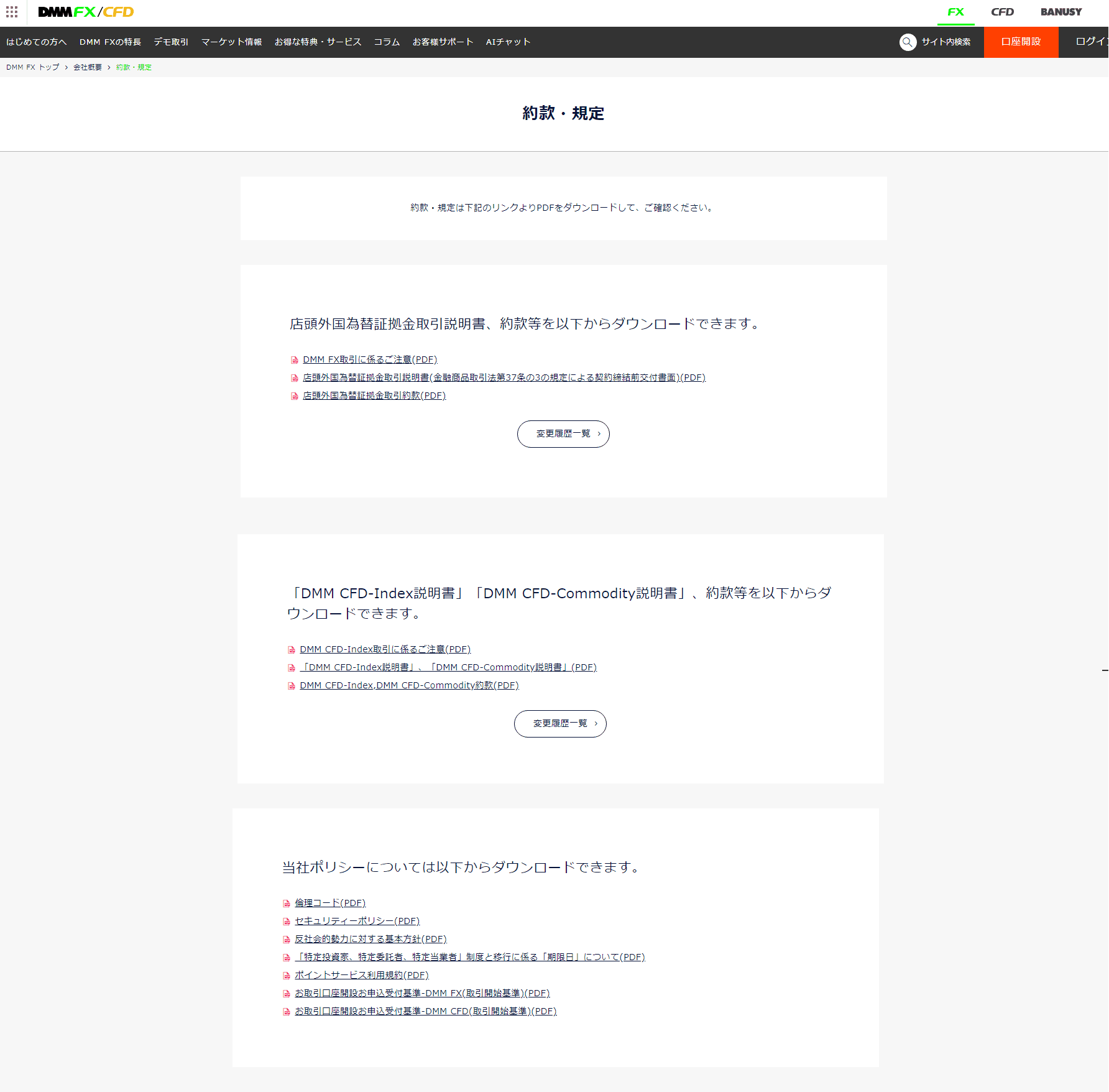Click PDF icon beside 倫理コード
Image resolution: width=1109 pixels, height=1092 pixels.
pos(287,904)
